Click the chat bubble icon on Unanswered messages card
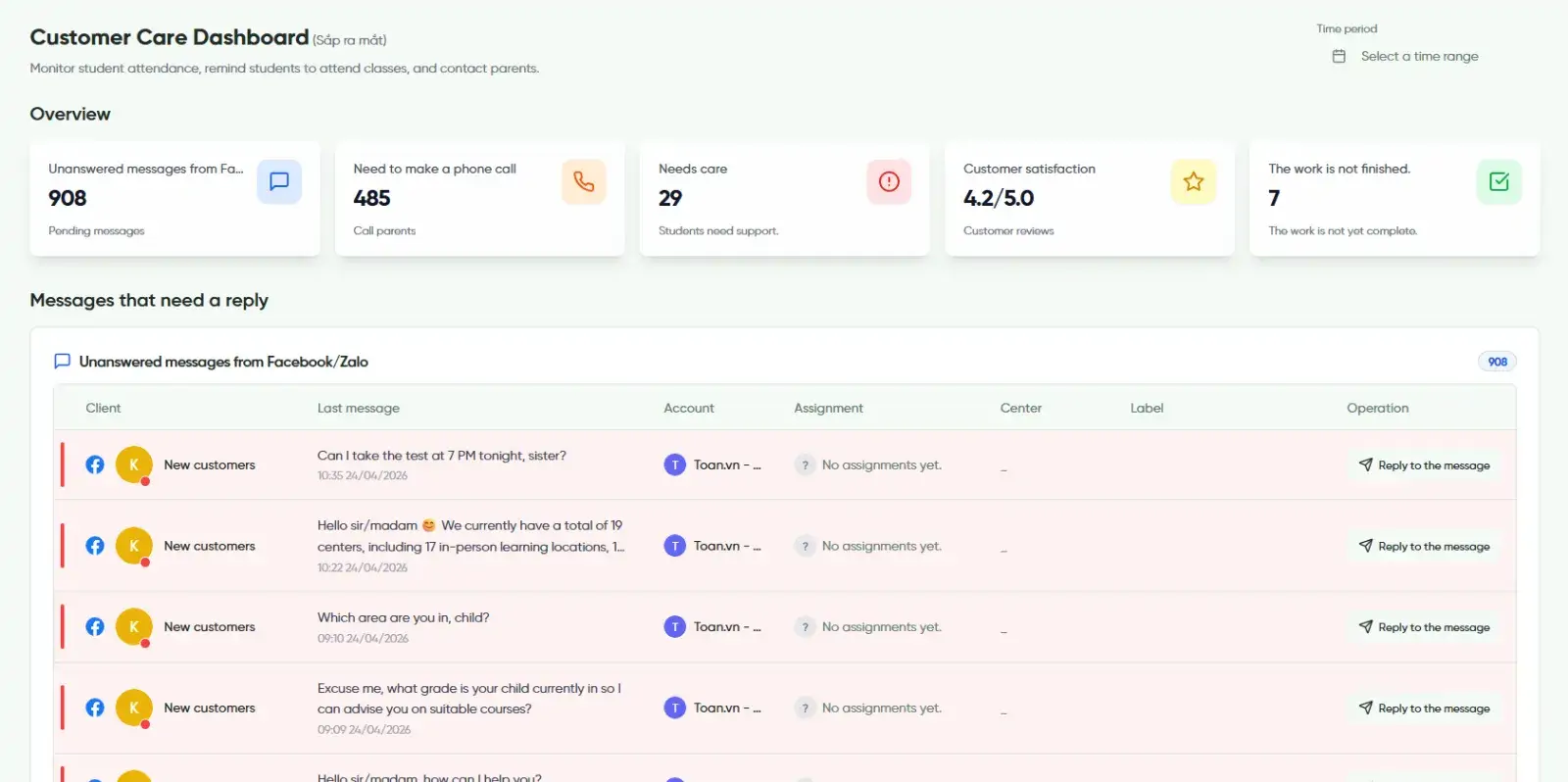The image size is (1568, 782). (279, 181)
